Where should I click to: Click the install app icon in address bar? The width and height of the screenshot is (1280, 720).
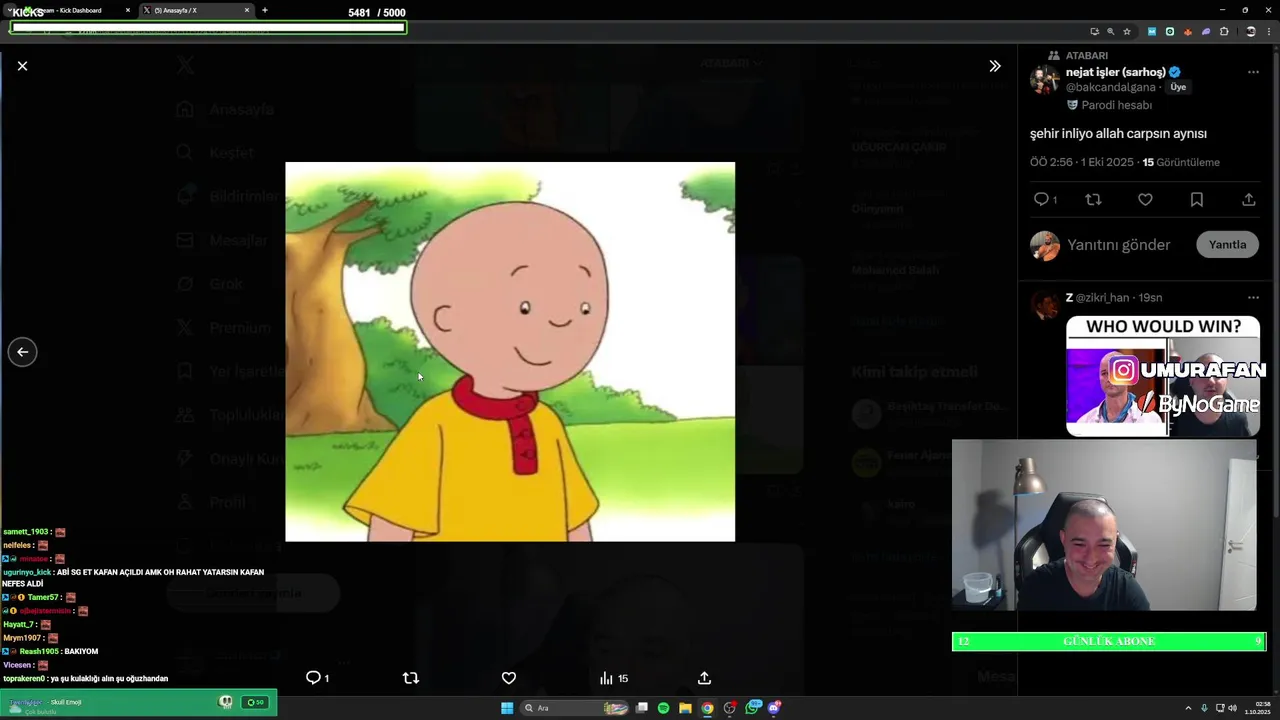(1094, 31)
